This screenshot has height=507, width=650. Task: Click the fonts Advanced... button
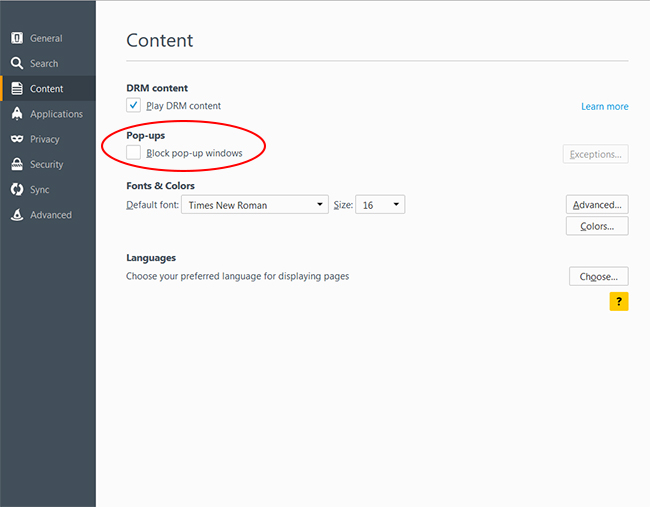(x=597, y=204)
